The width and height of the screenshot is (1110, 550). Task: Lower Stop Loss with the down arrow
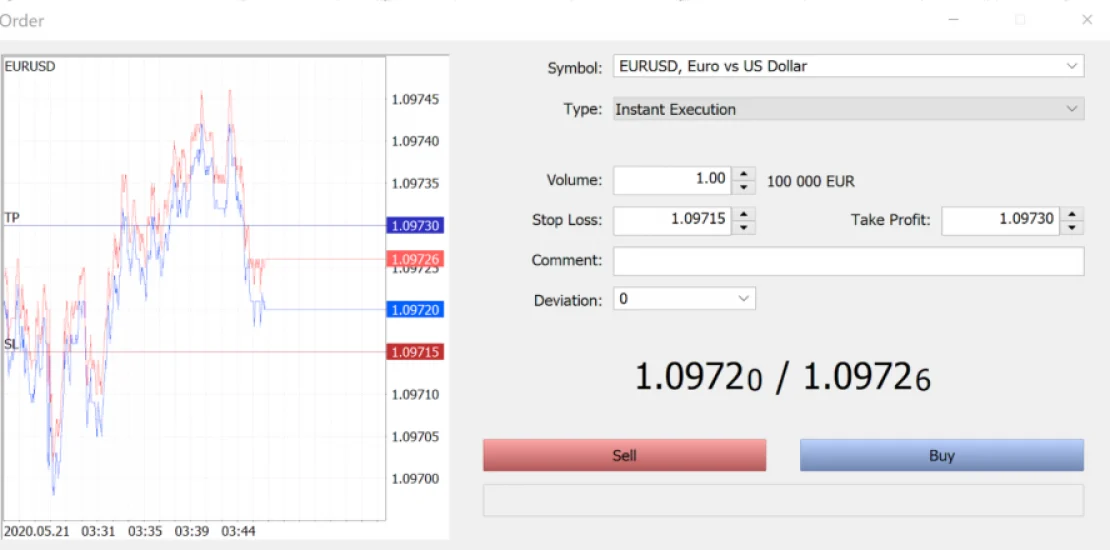click(x=744, y=227)
